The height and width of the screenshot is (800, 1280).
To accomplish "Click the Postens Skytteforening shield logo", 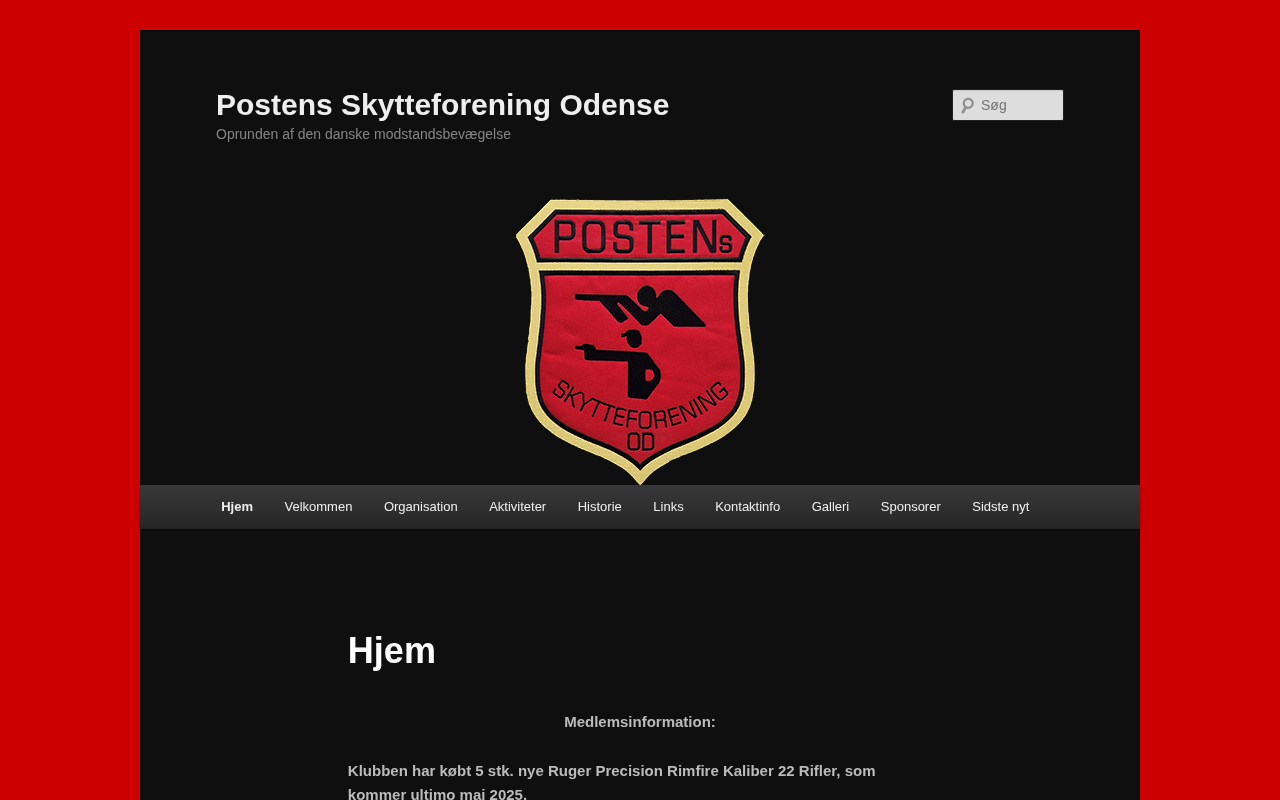I will coord(640,341).
